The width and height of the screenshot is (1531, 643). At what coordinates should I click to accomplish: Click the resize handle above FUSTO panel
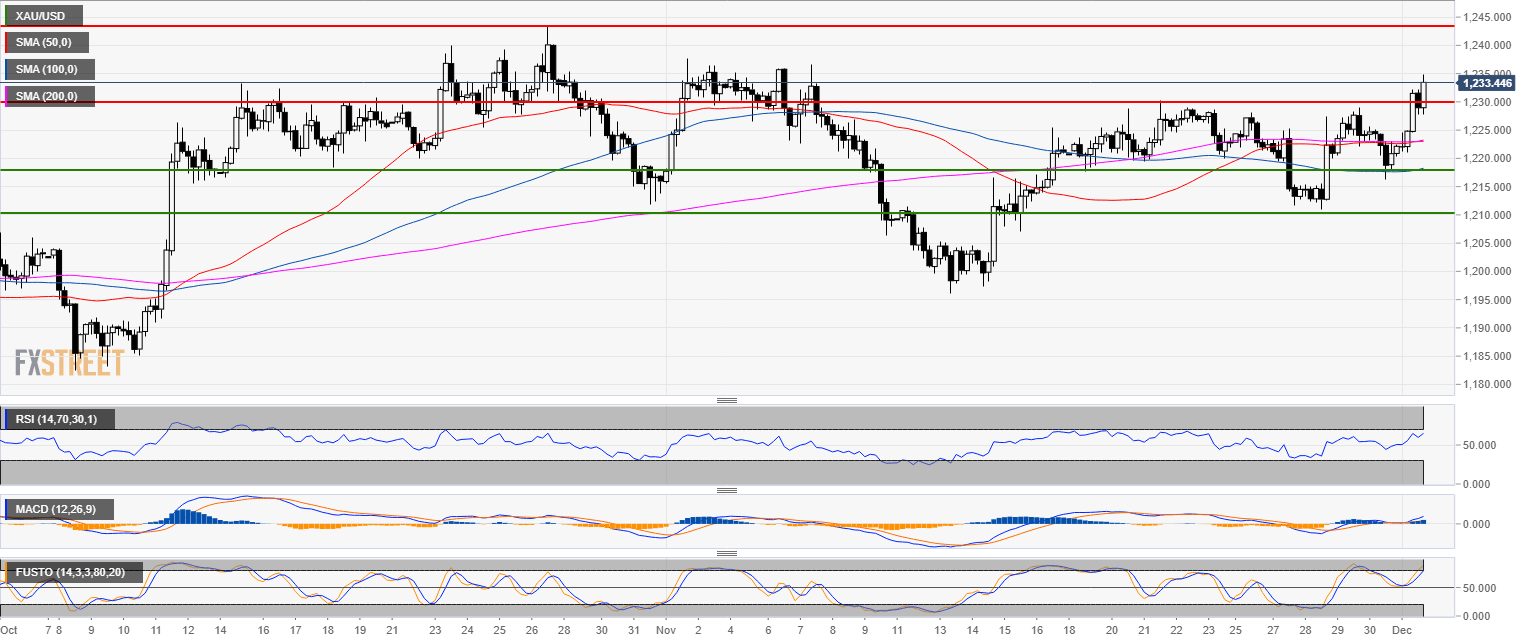tap(727, 552)
